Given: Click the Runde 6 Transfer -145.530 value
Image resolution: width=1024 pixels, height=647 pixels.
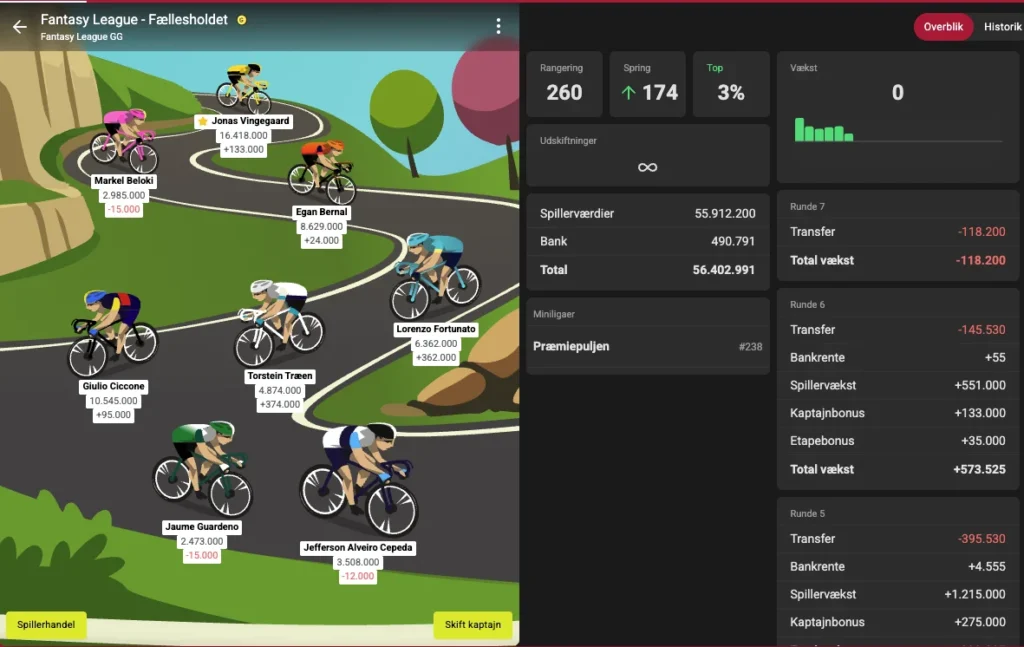Looking at the screenshot, I should click(982, 330).
